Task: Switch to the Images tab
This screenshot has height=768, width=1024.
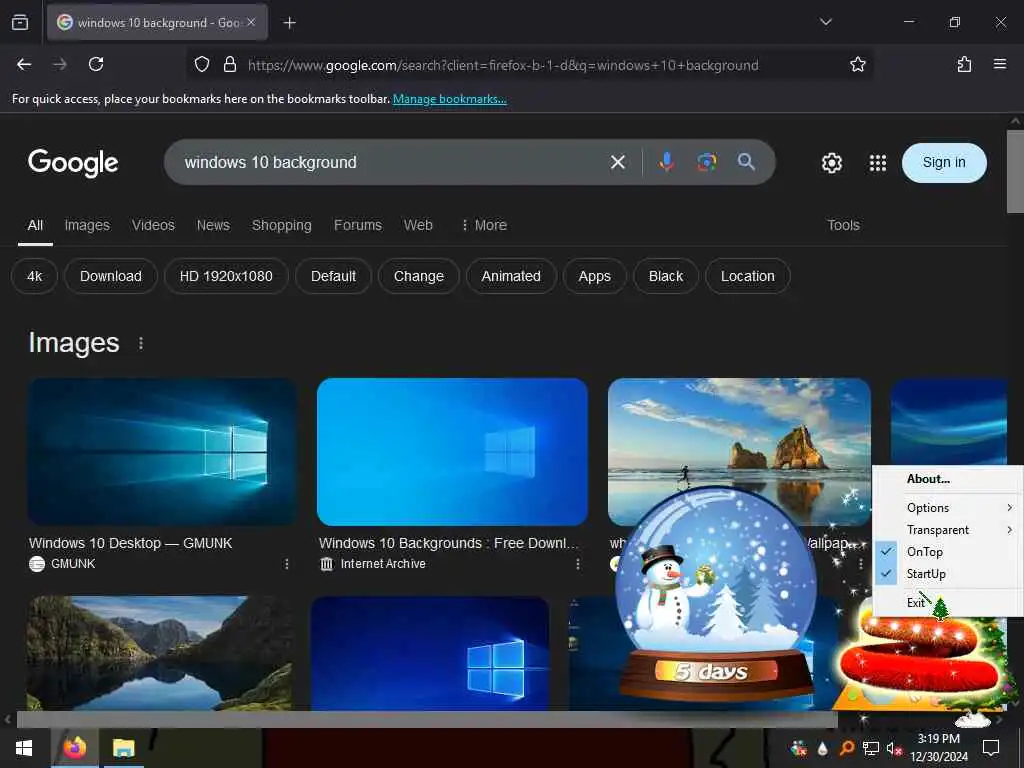Action: 87,225
